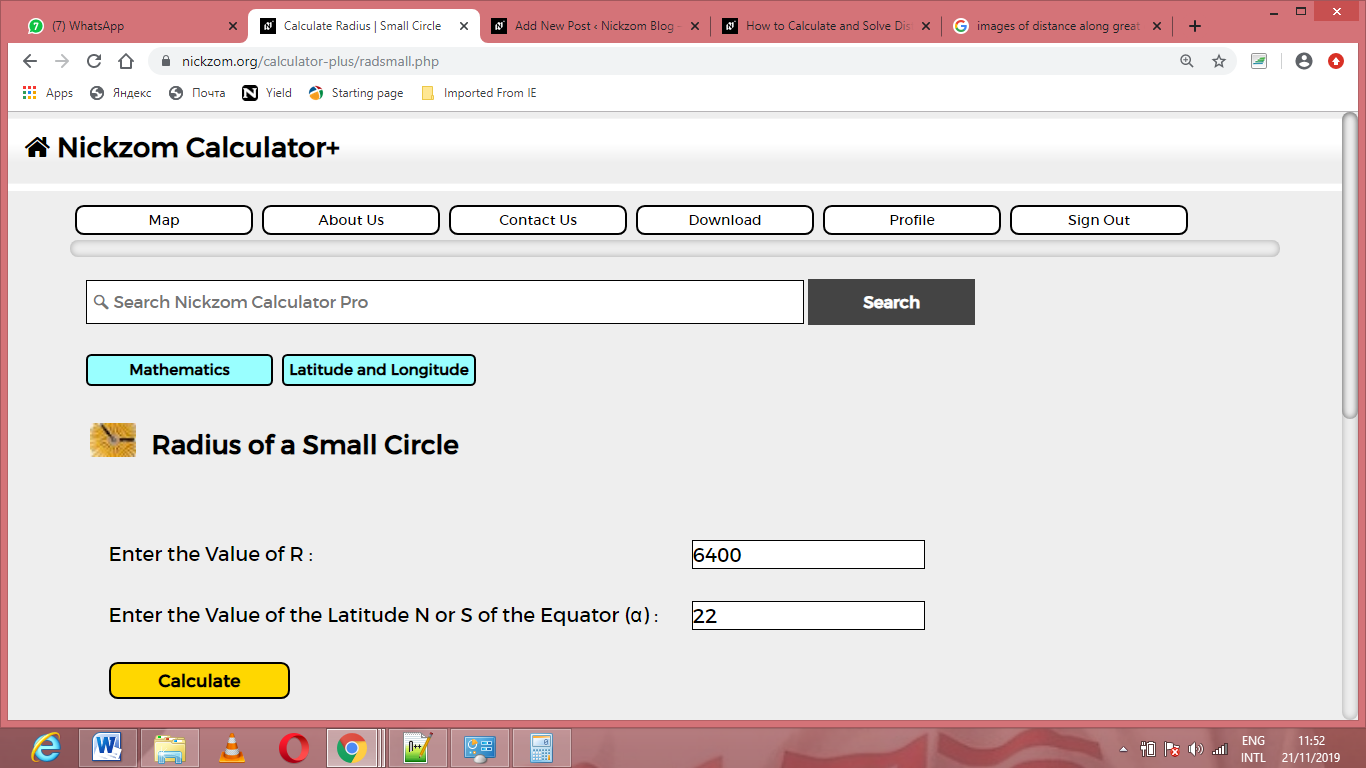Select the Mathematics breadcrumb button
Screen dimensions: 1366x768
tap(180, 370)
